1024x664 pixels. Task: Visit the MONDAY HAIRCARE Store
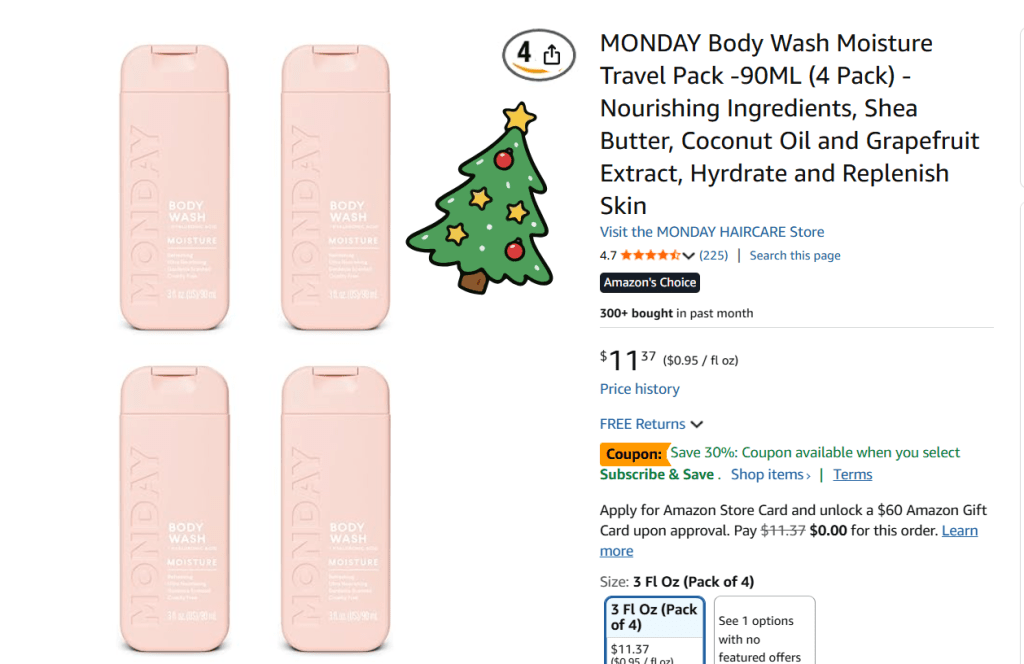[712, 232]
